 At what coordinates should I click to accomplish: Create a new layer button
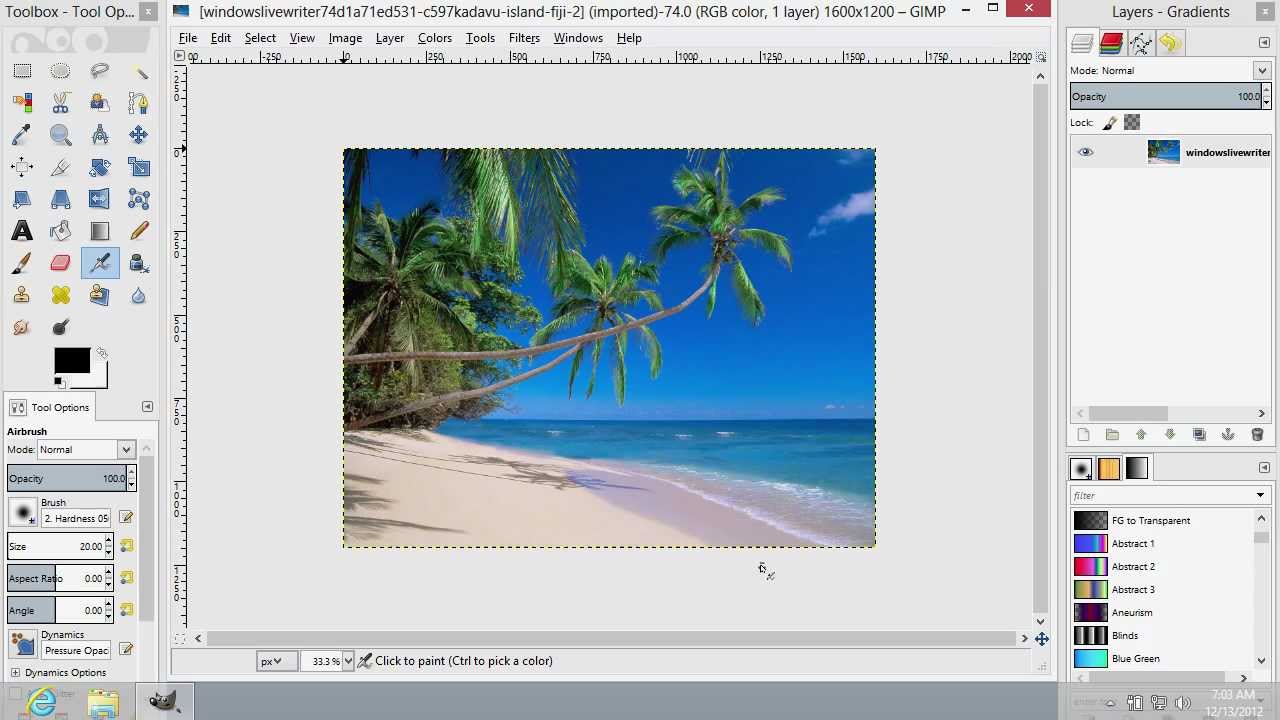point(1083,435)
